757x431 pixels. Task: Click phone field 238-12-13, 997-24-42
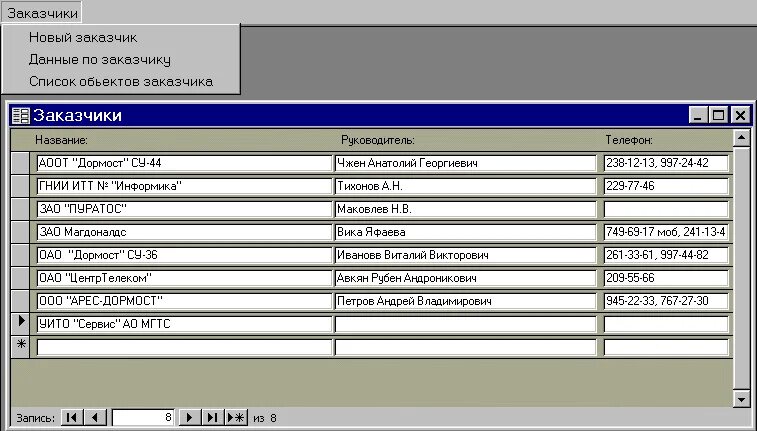pos(666,163)
